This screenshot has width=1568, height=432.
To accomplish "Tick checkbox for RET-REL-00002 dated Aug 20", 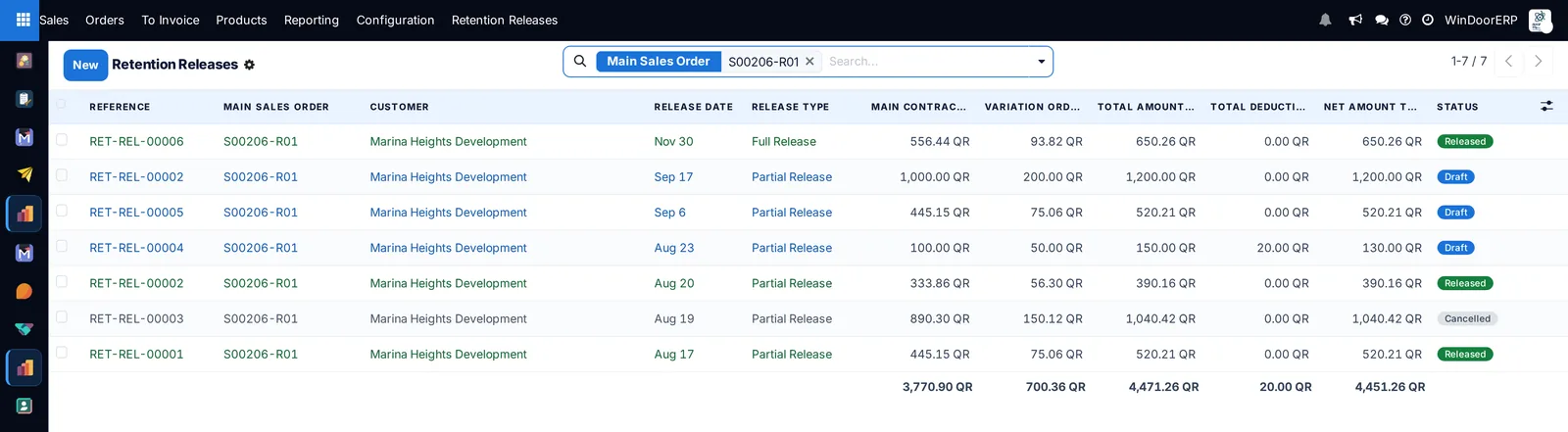I will [62, 281].
